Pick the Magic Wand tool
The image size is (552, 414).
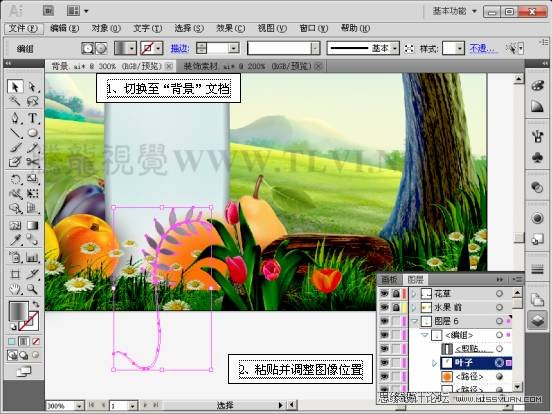15,101
